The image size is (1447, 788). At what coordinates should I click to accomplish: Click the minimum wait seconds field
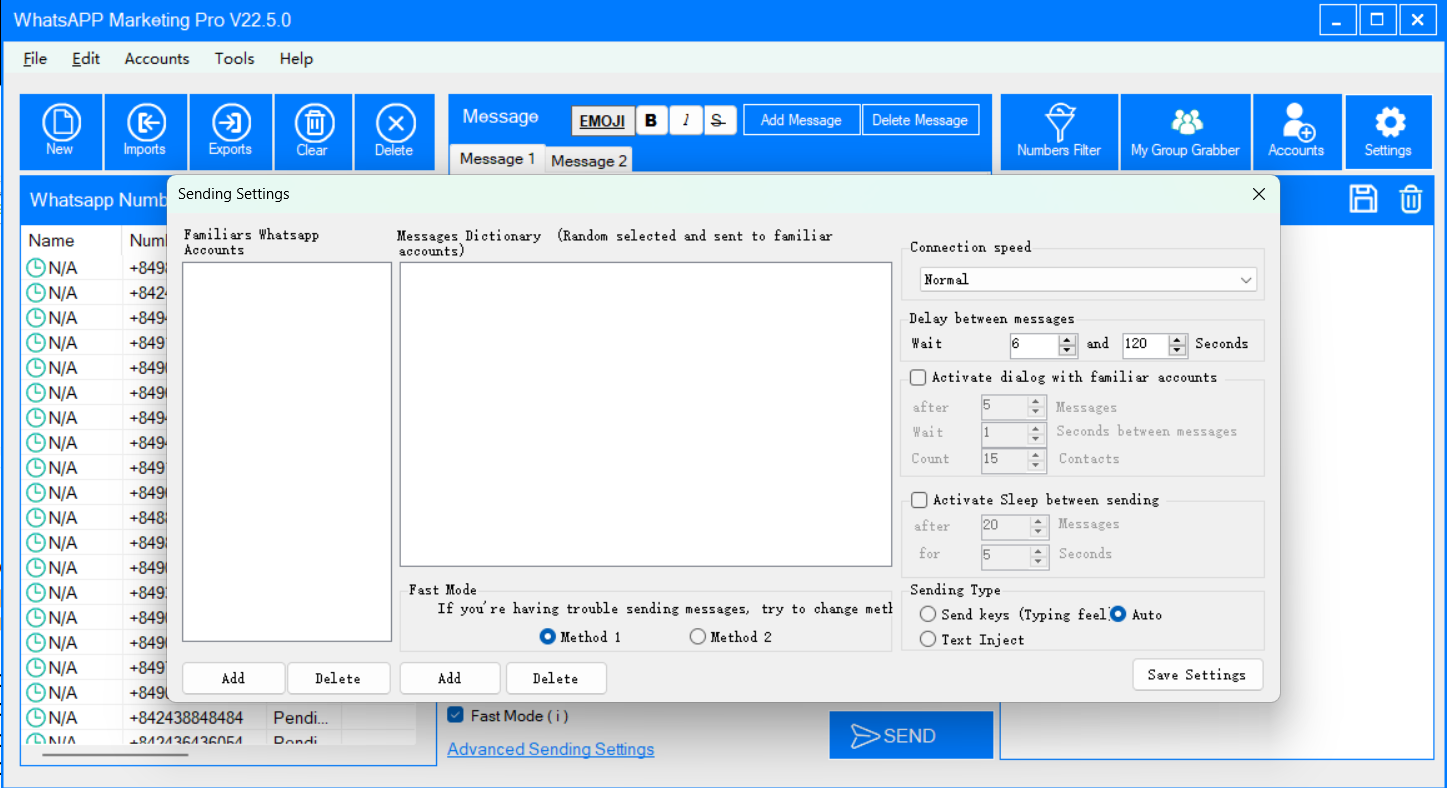[x=1033, y=344]
